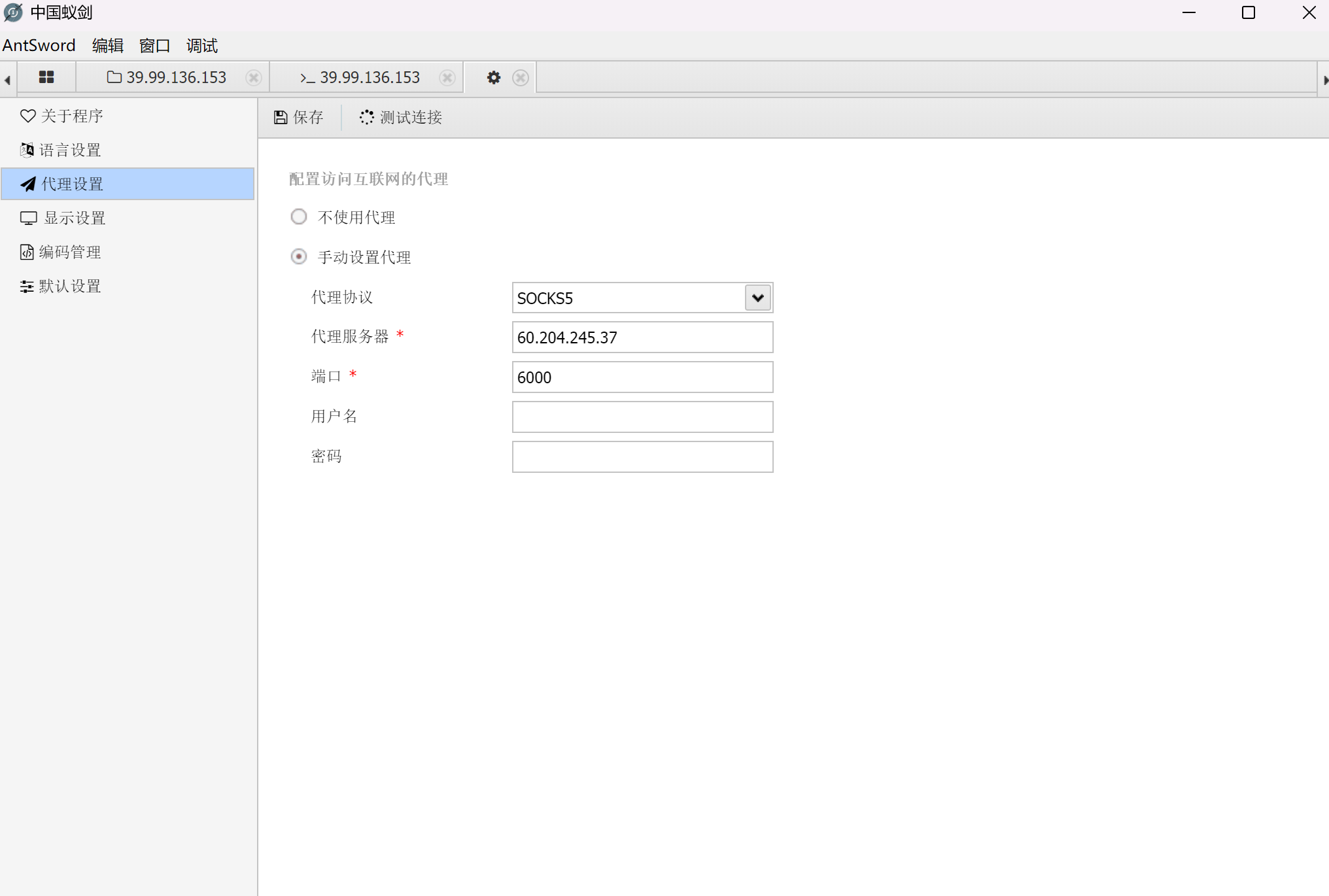The image size is (1329, 896).
Task: Open 编码管理 encoder management item
Action: (69, 252)
